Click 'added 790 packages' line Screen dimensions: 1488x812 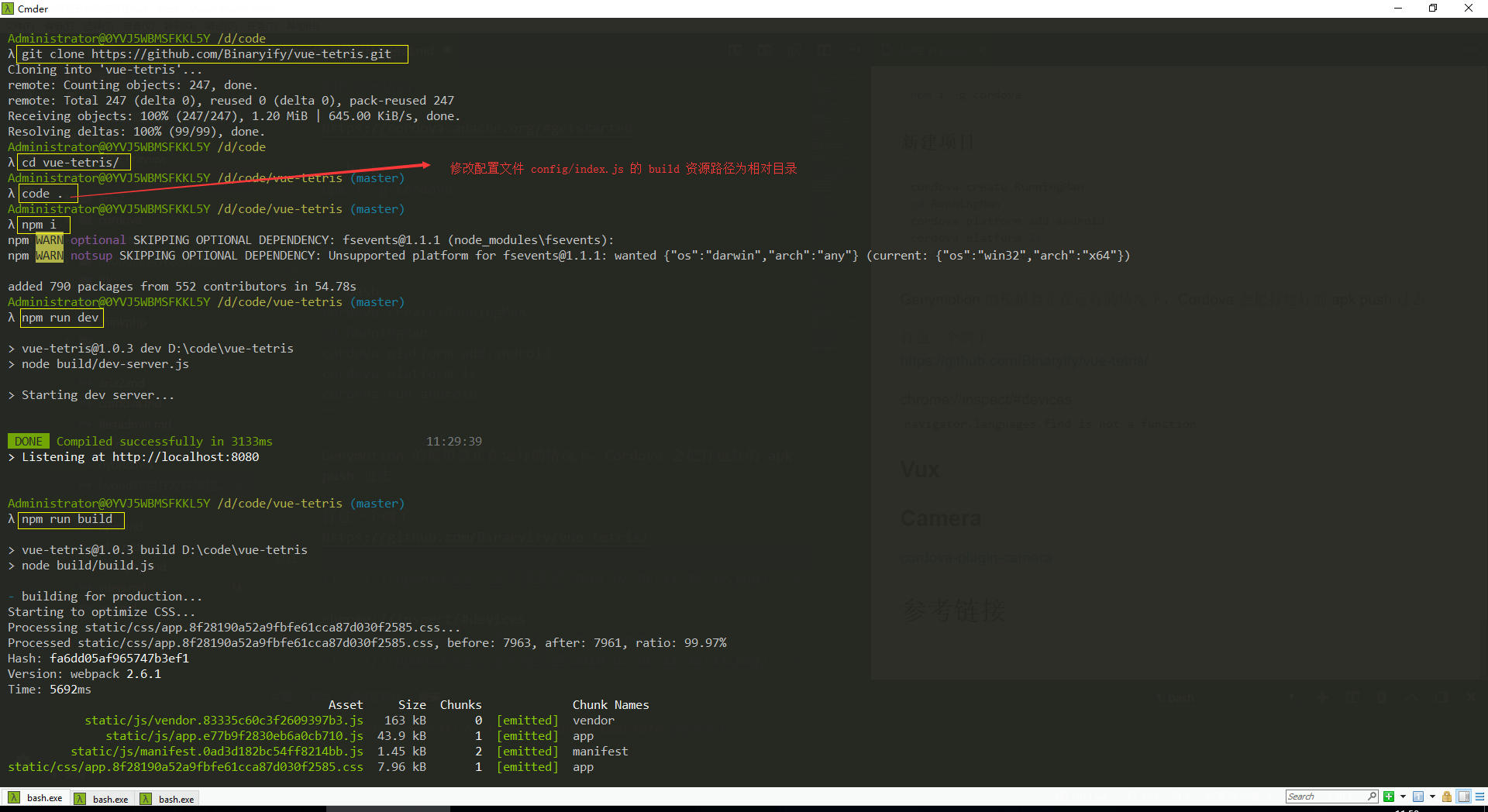point(182,287)
